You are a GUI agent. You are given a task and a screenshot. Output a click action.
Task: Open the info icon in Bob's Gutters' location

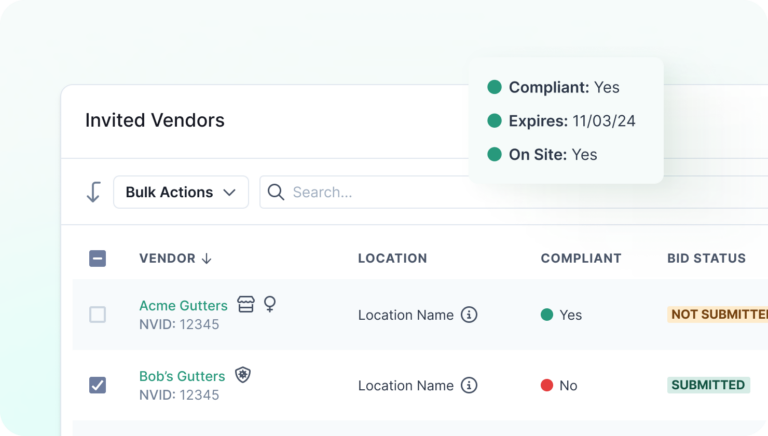click(x=469, y=385)
